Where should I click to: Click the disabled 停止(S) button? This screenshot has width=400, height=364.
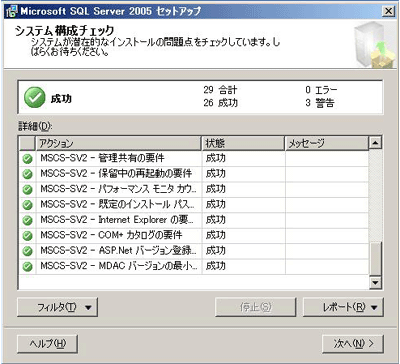(x=256, y=307)
